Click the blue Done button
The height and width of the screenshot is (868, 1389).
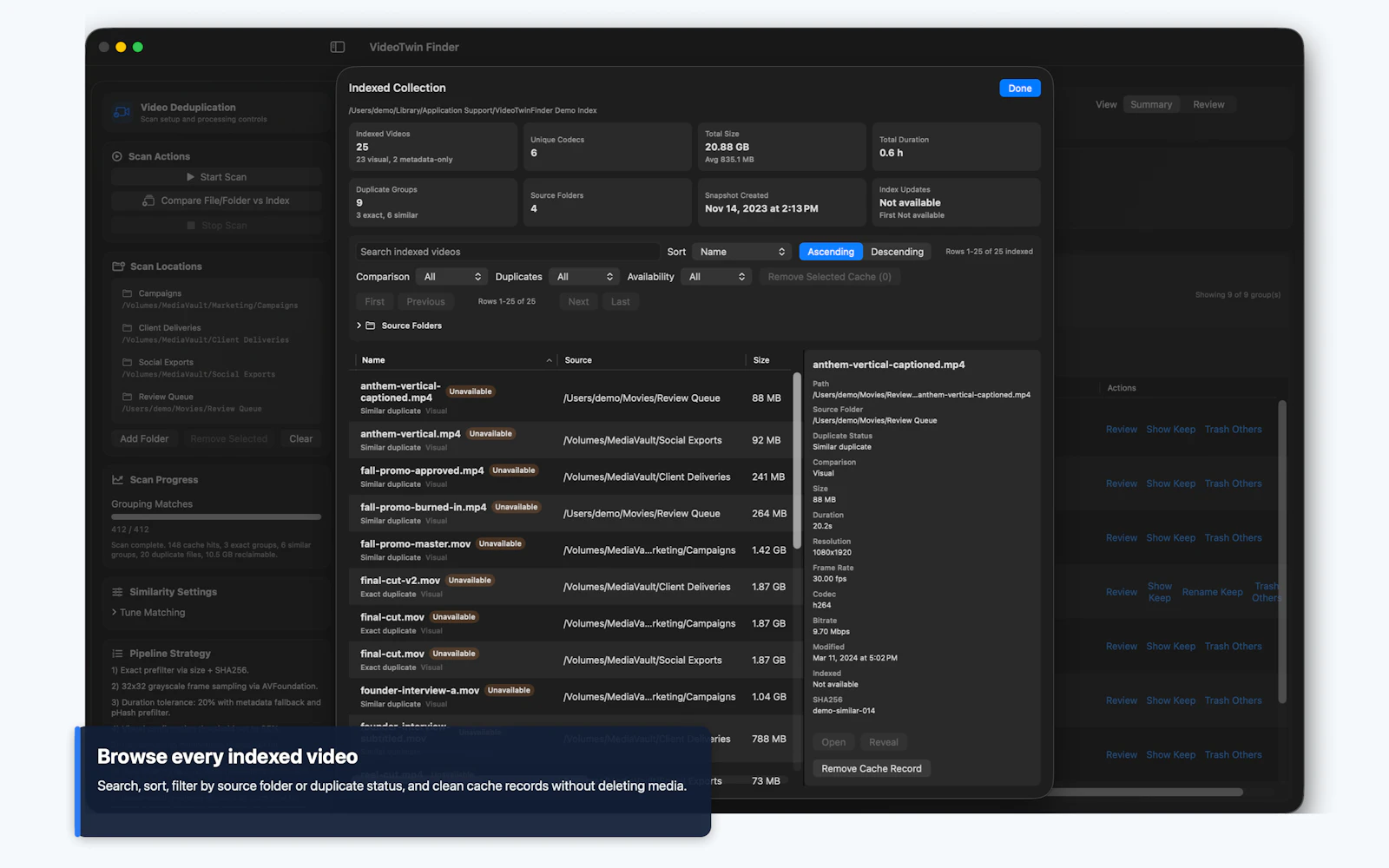pyautogui.click(x=1020, y=89)
